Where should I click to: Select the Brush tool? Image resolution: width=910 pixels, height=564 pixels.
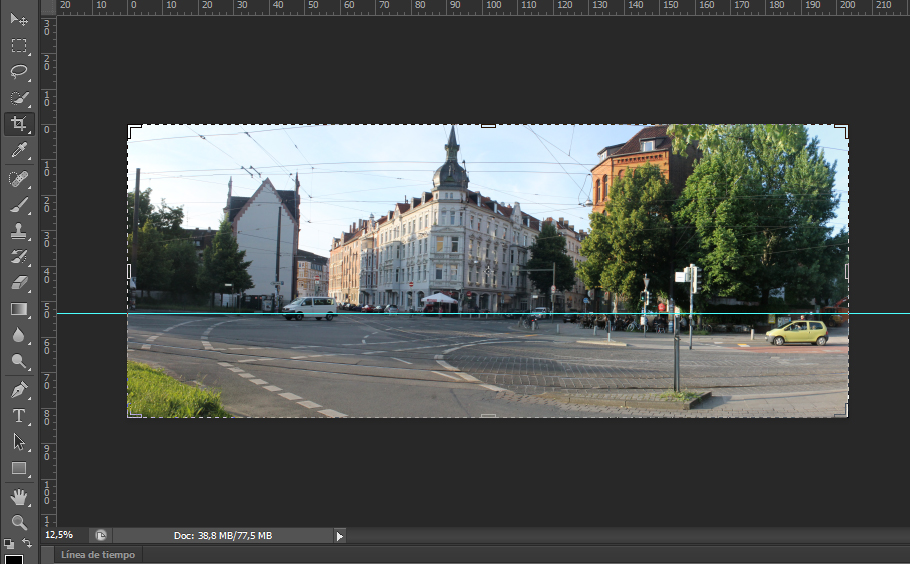tap(19, 205)
